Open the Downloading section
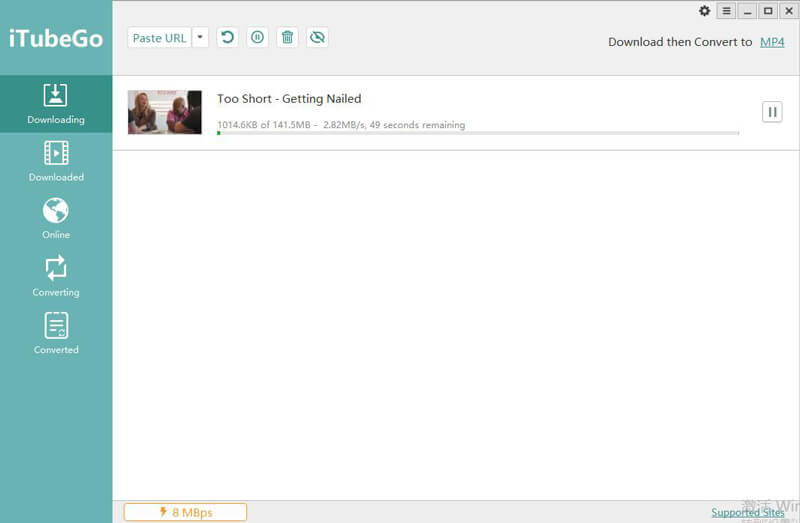The image size is (800, 523). pos(56,104)
